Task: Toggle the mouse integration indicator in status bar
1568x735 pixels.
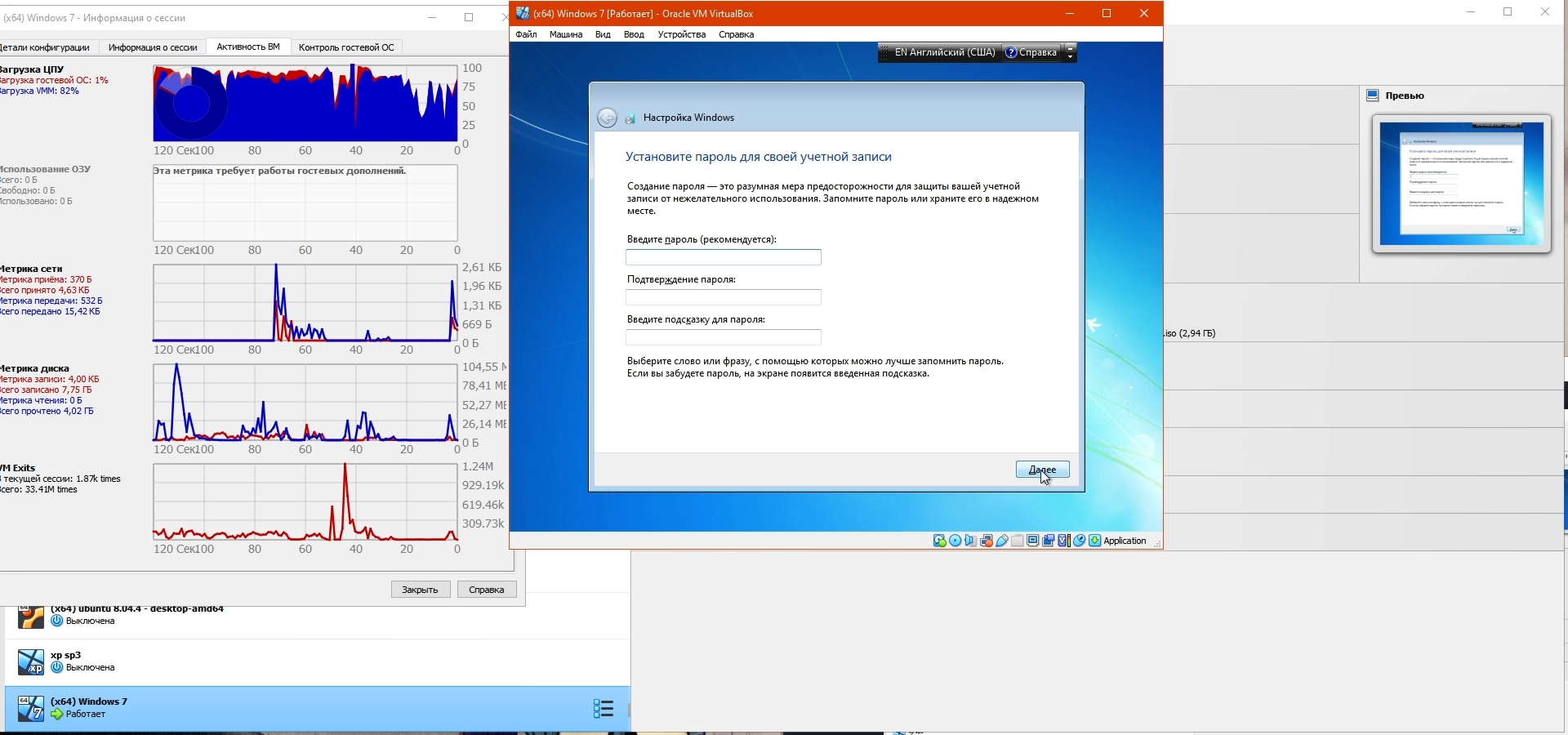Action: pyautogui.click(x=1080, y=541)
